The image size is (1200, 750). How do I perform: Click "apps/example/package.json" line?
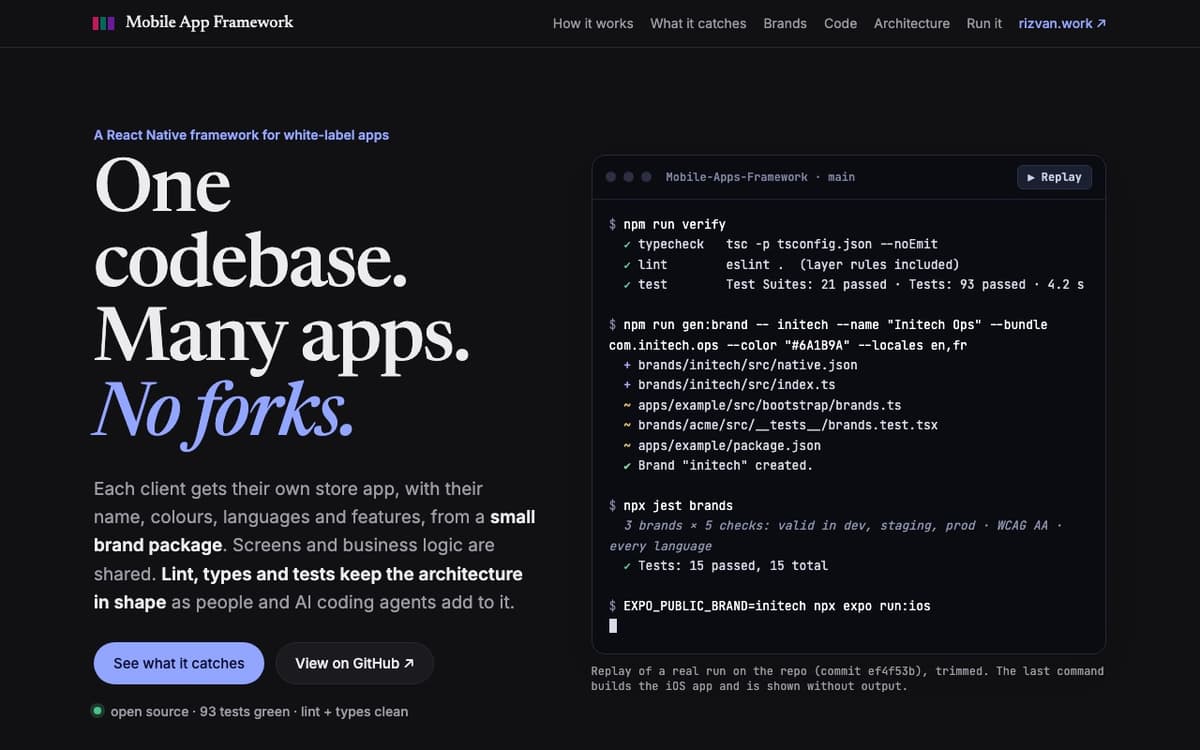tap(722, 445)
